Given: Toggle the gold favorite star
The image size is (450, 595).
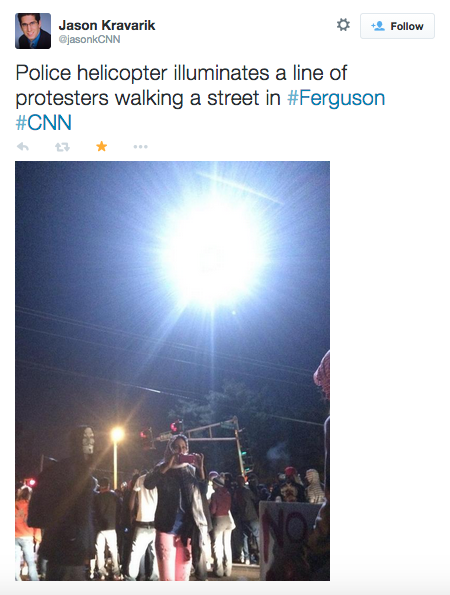Looking at the screenshot, I should 101,146.
